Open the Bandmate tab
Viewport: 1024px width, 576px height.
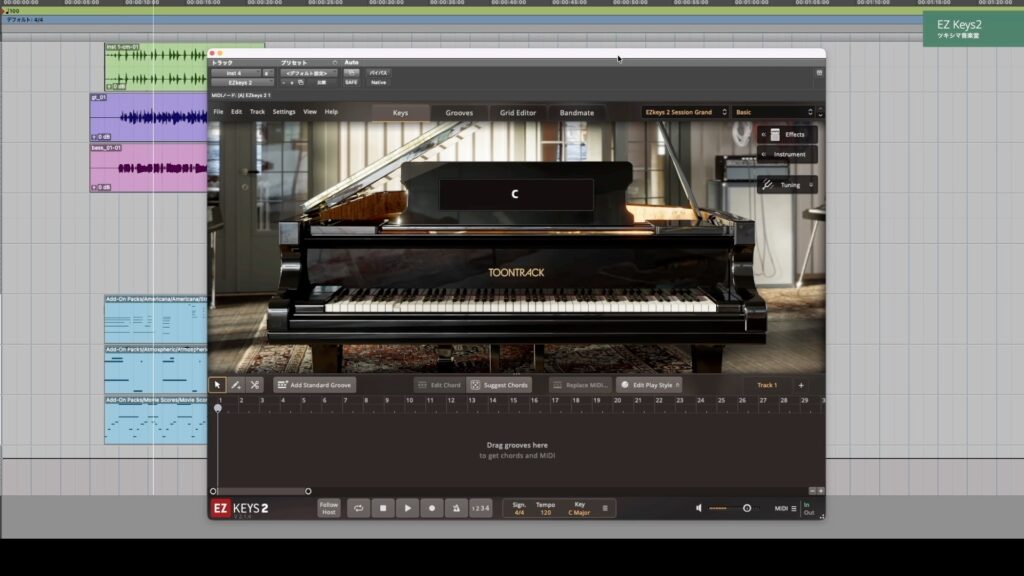(576, 113)
